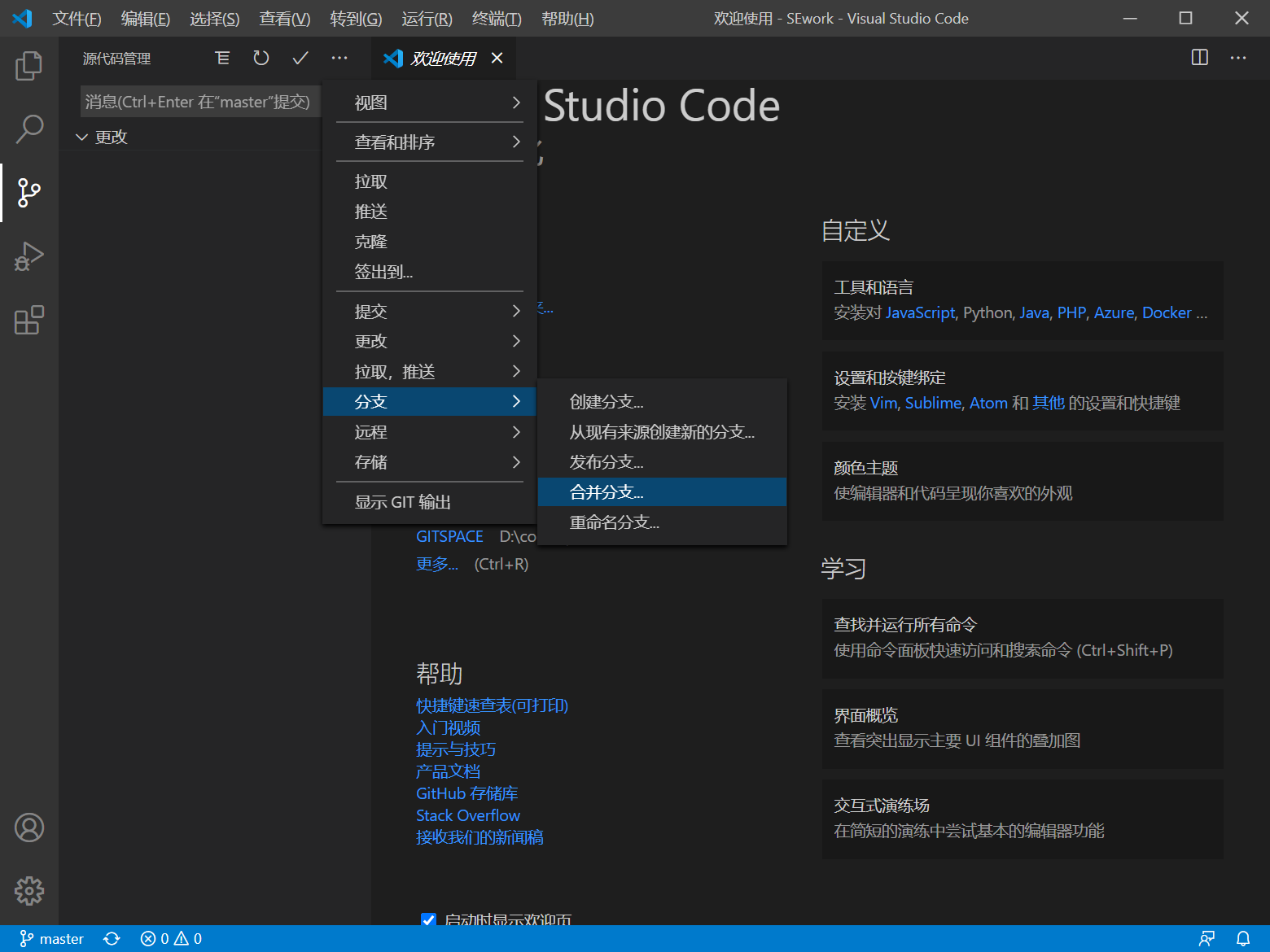Click the notifications bell in status bar
Screen dimensions: 1270x952
coord(1243,939)
